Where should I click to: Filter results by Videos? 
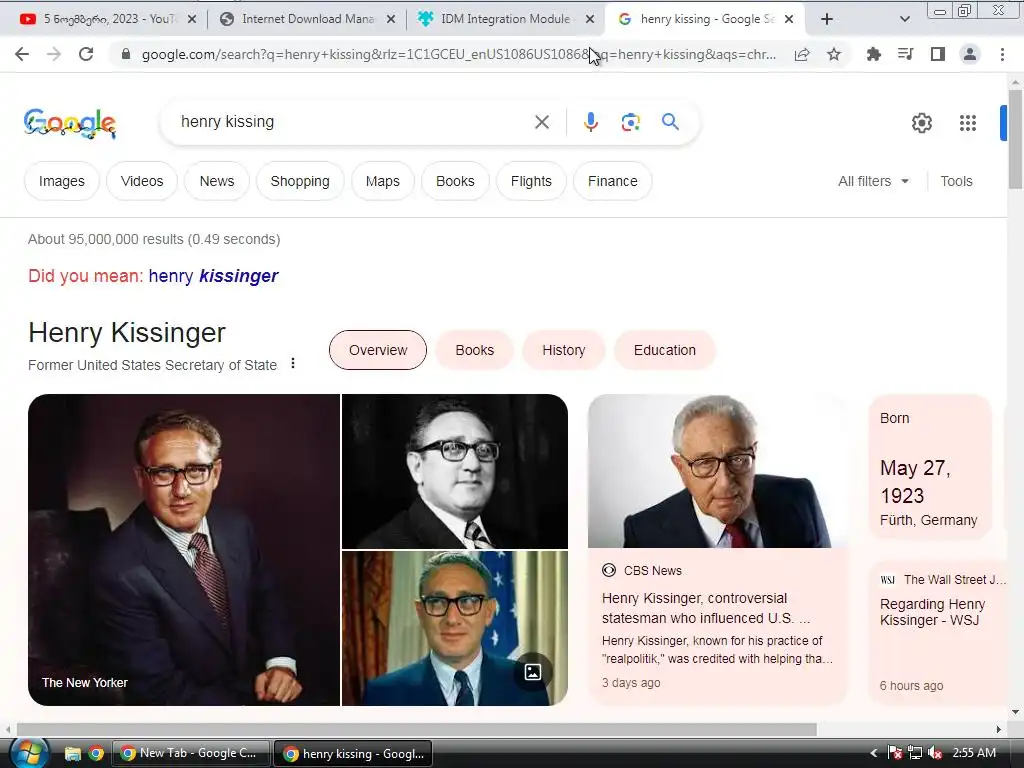click(x=142, y=181)
